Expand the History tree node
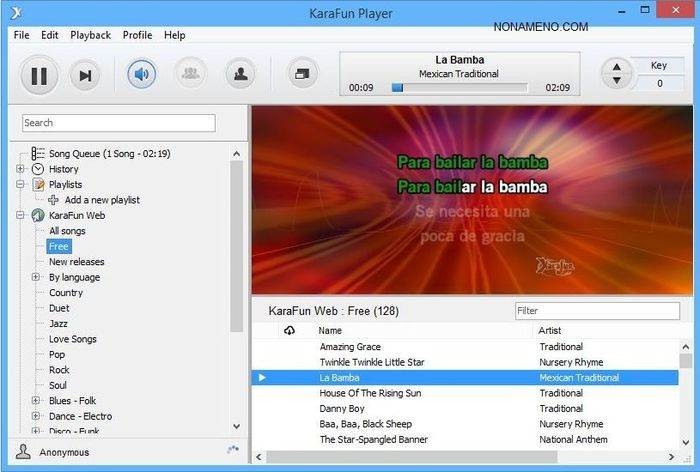Image resolution: width=700 pixels, height=472 pixels. pyautogui.click(x=20, y=169)
